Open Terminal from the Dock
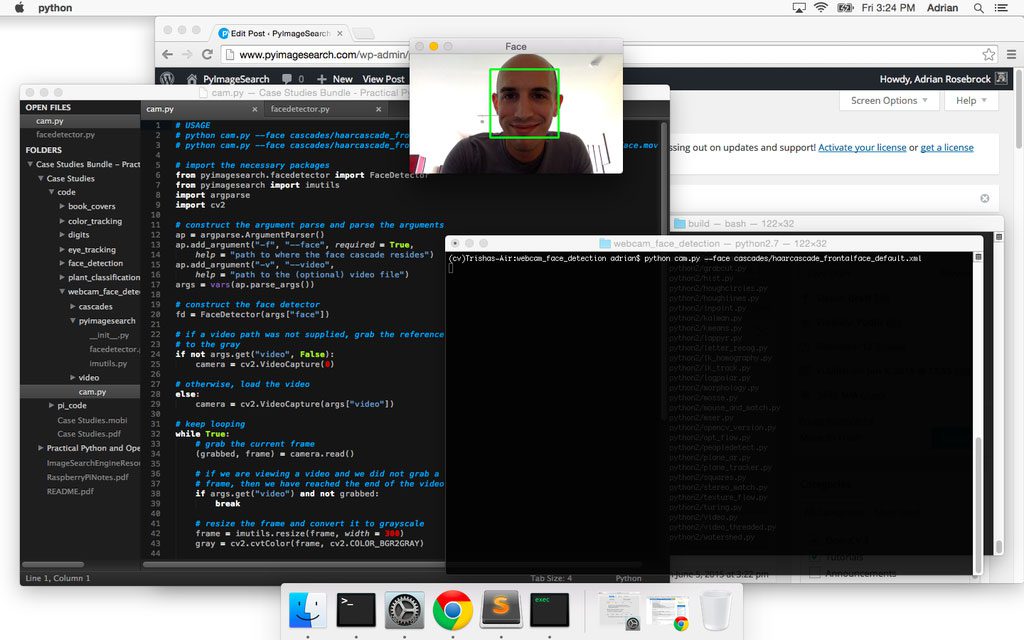The height and width of the screenshot is (640, 1024). click(355, 610)
